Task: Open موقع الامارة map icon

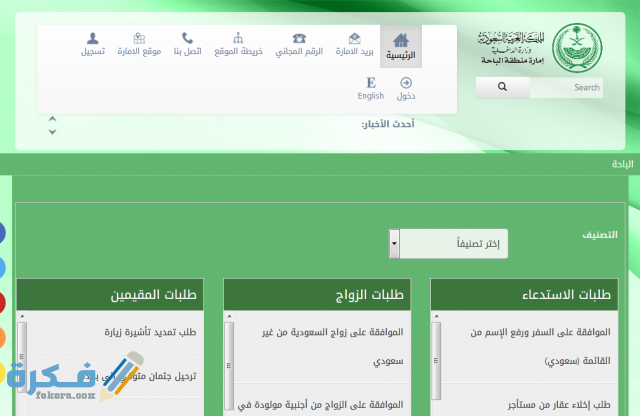Action: pyautogui.click(x=139, y=38)
